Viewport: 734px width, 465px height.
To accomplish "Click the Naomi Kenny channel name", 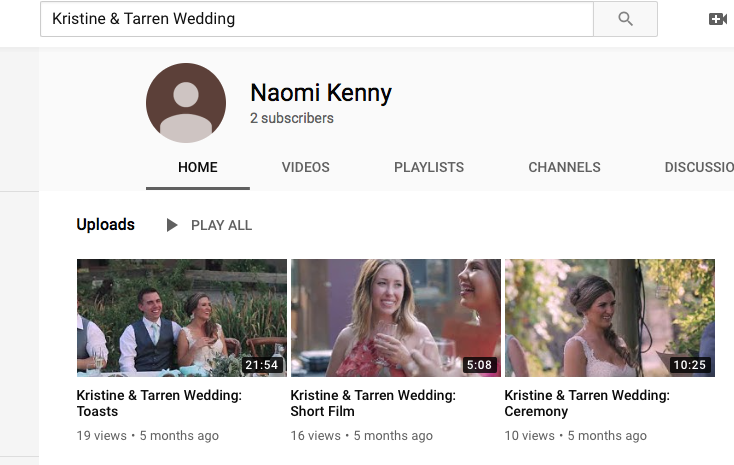I will 321,93.
